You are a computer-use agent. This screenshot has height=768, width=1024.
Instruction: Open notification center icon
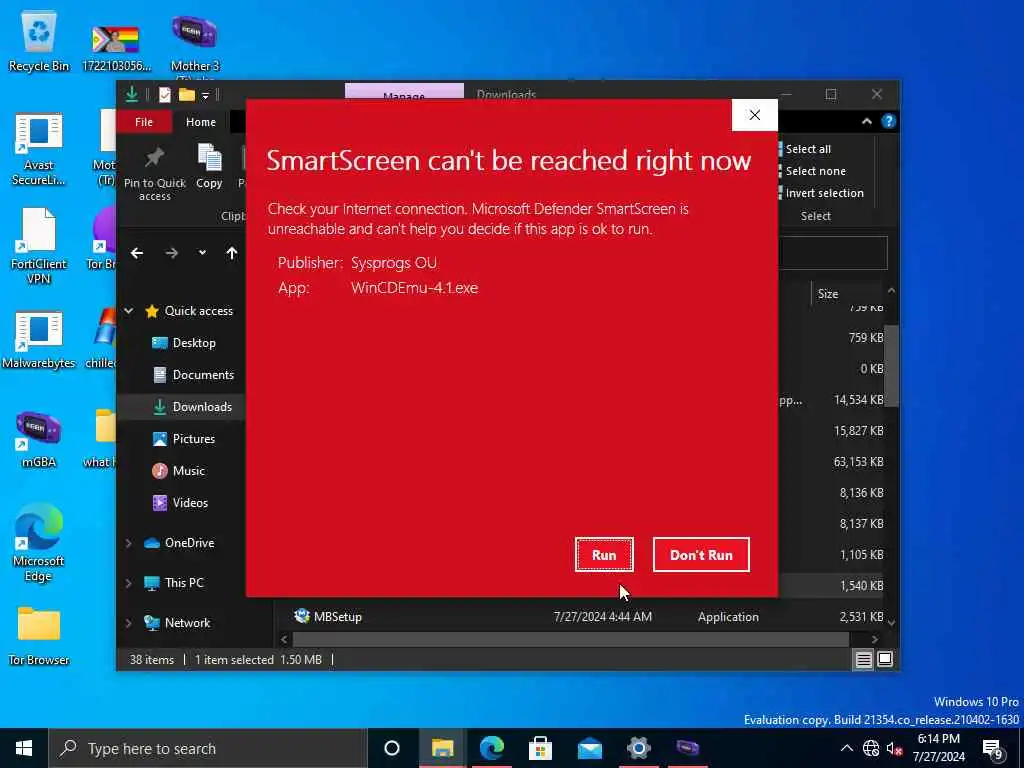coord(994,749)
